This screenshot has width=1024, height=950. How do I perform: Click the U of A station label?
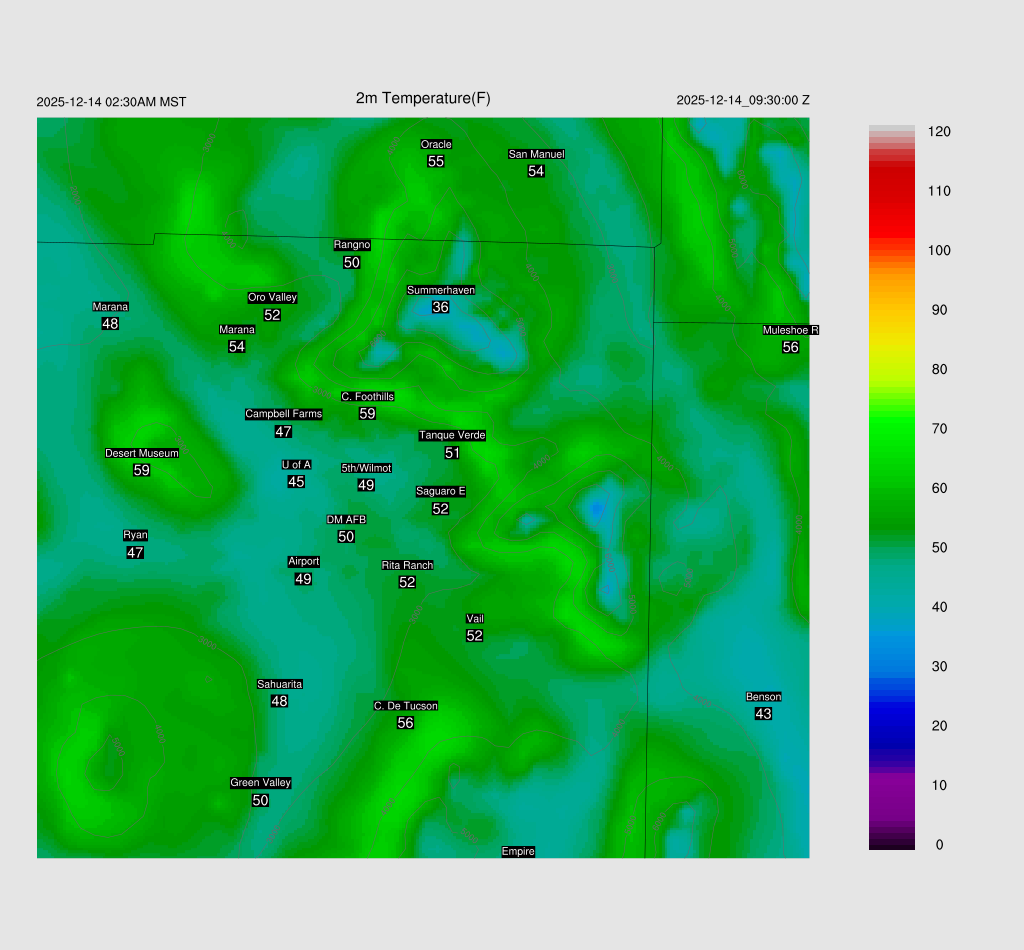point(296,464)
